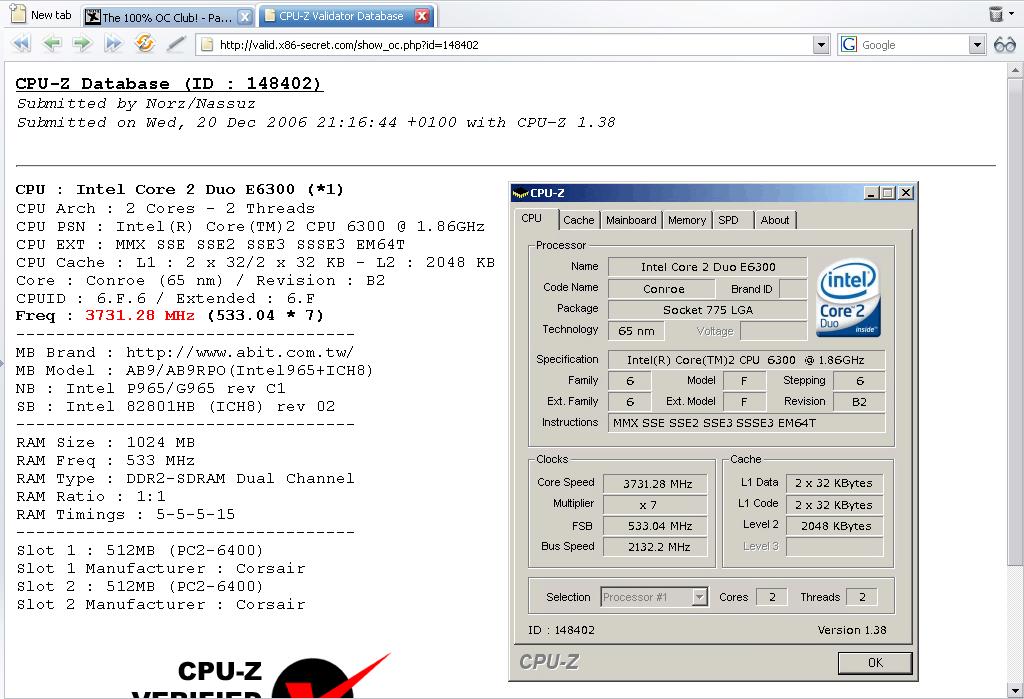The width and height of the screenshot is (1024, 699).
Task: Open the Processor #1 selection dropdown
Action: click(699, 596)
